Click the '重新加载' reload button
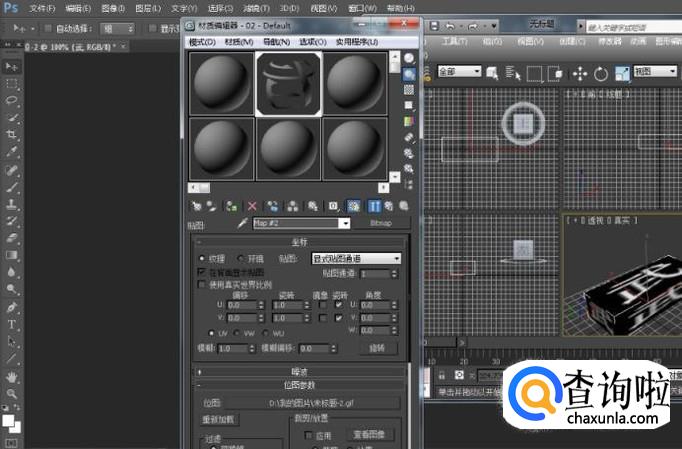Screen dimensions: 682x449 click(x=219, y=420)
